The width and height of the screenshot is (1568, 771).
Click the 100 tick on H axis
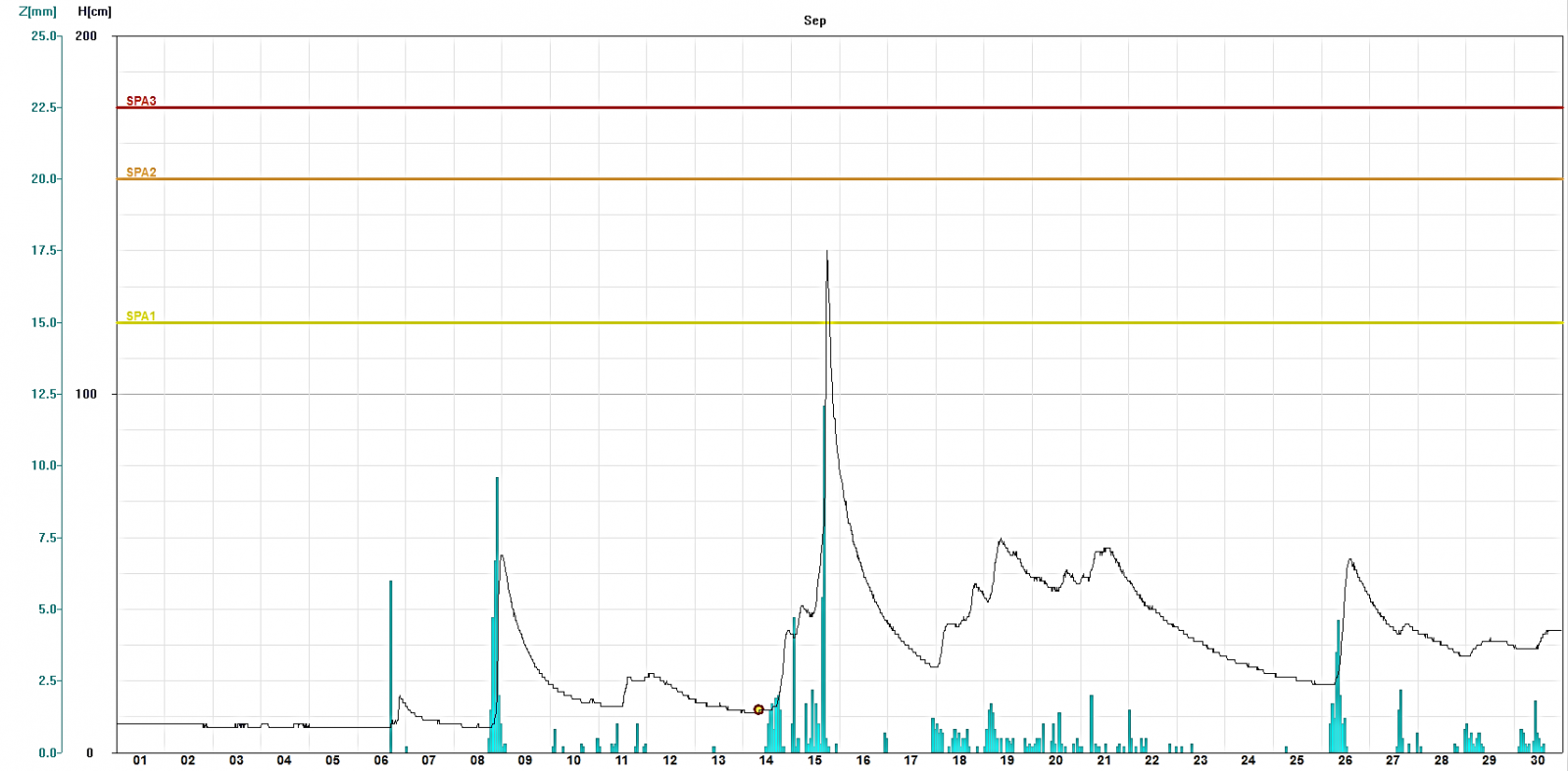tap(86, 394)
